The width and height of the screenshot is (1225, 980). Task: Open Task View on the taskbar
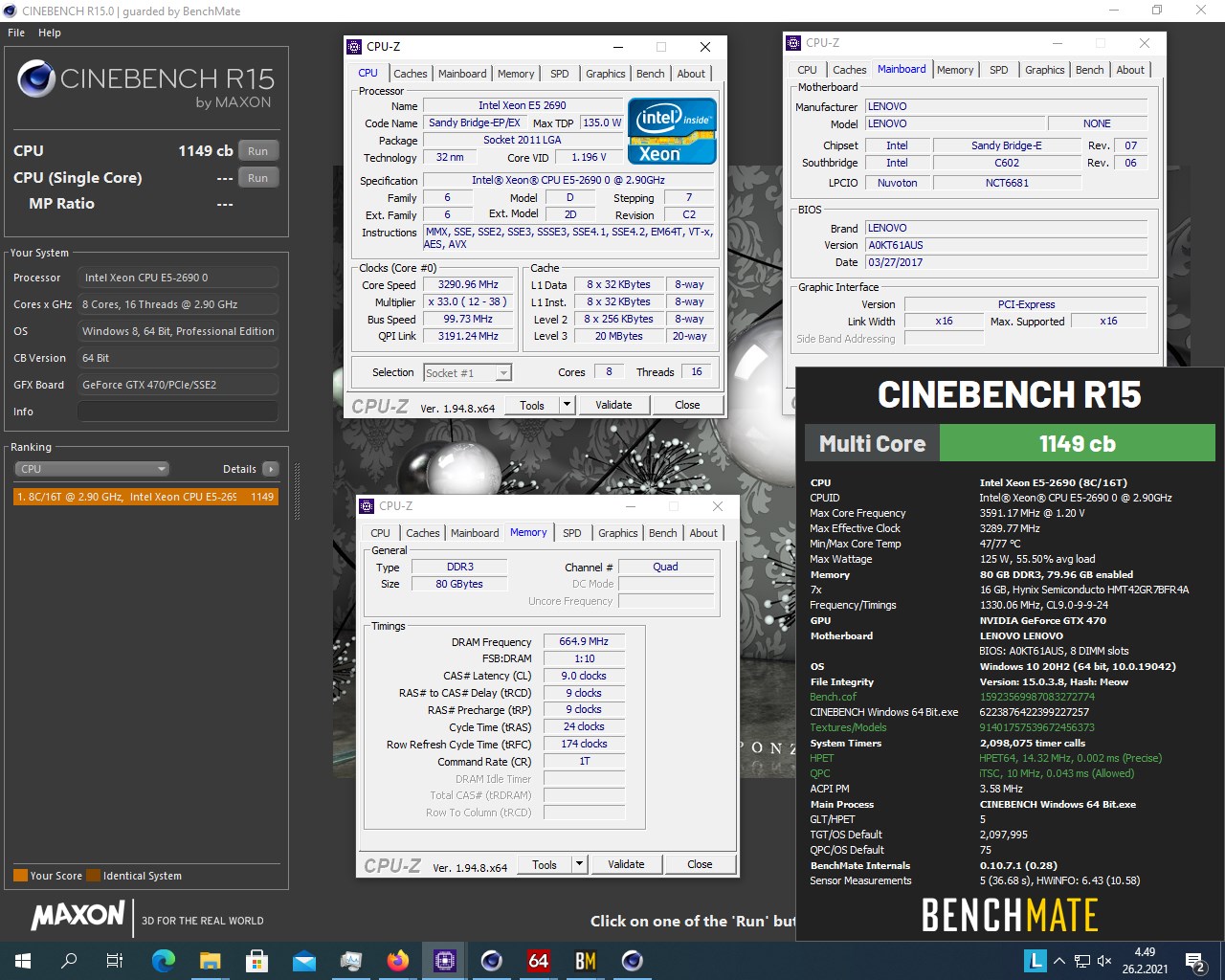[115, 960]
